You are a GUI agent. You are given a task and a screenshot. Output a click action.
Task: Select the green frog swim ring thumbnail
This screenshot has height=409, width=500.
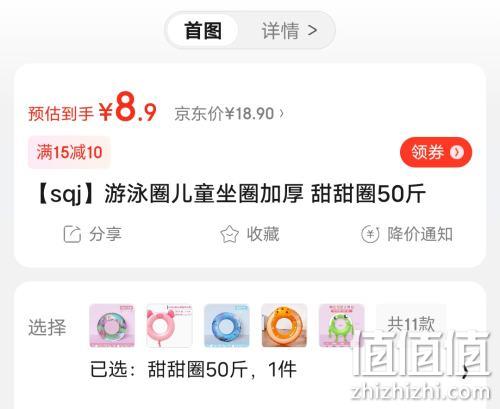341,325
